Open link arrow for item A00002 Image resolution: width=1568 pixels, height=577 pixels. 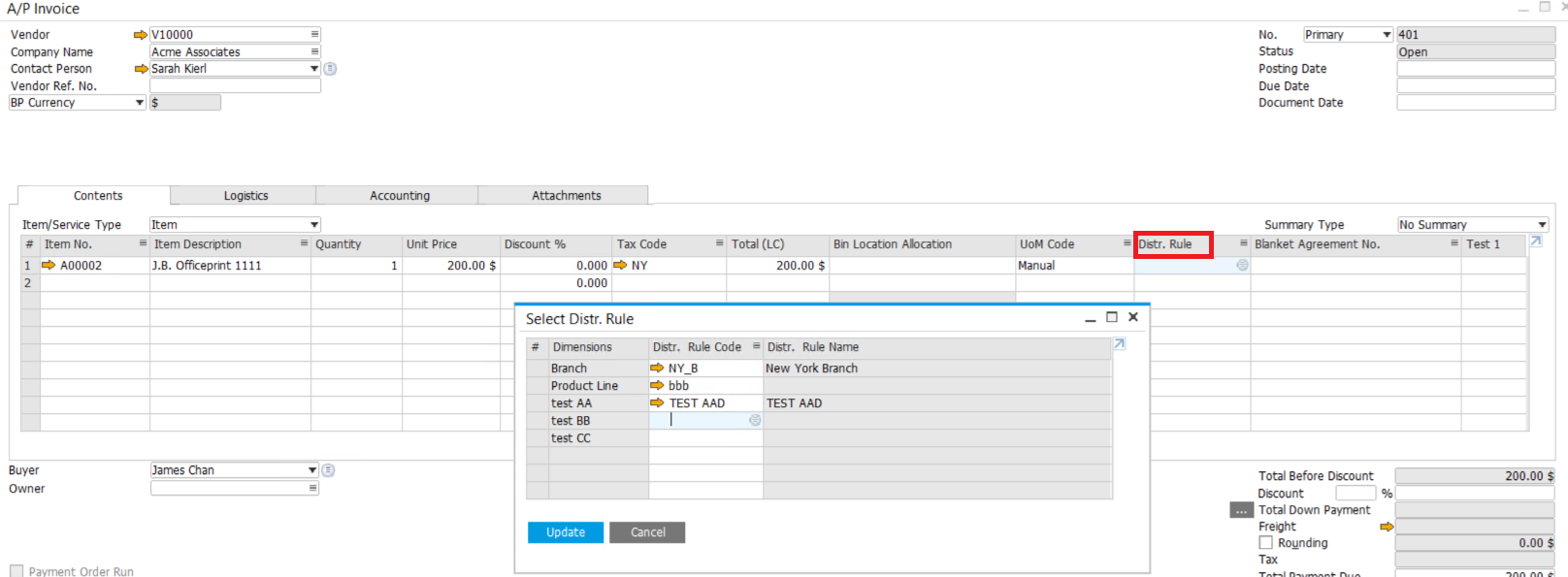click(49, 265)
